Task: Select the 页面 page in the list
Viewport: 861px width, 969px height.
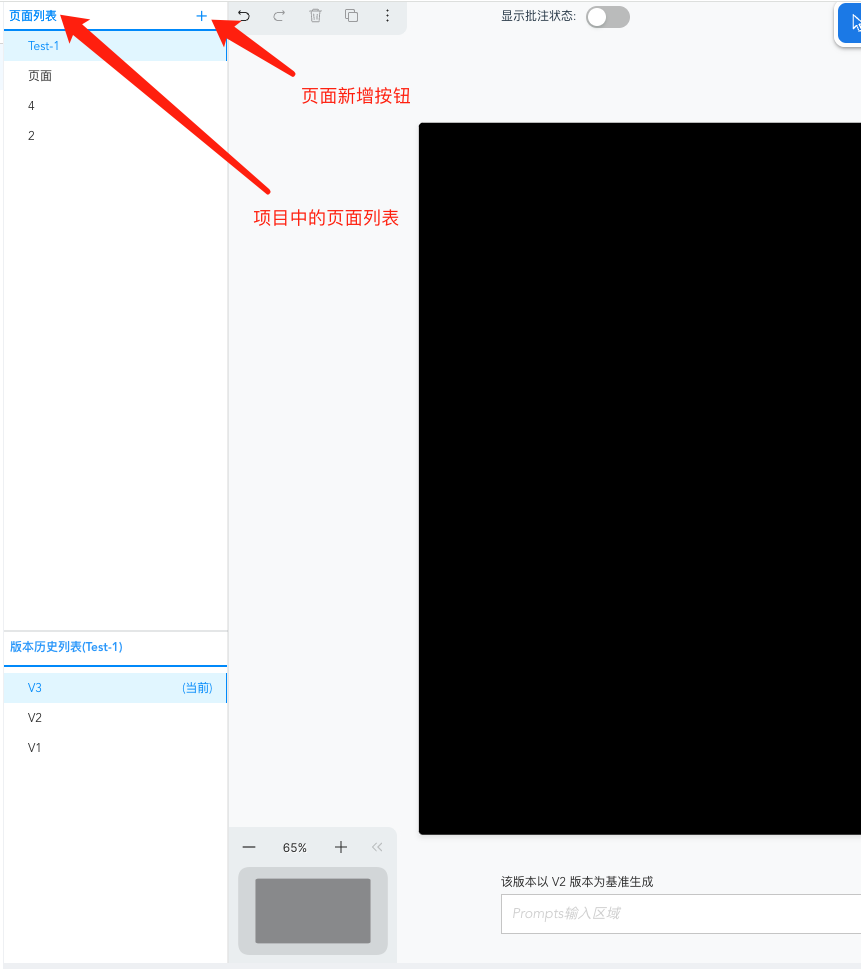Action: 40,75
